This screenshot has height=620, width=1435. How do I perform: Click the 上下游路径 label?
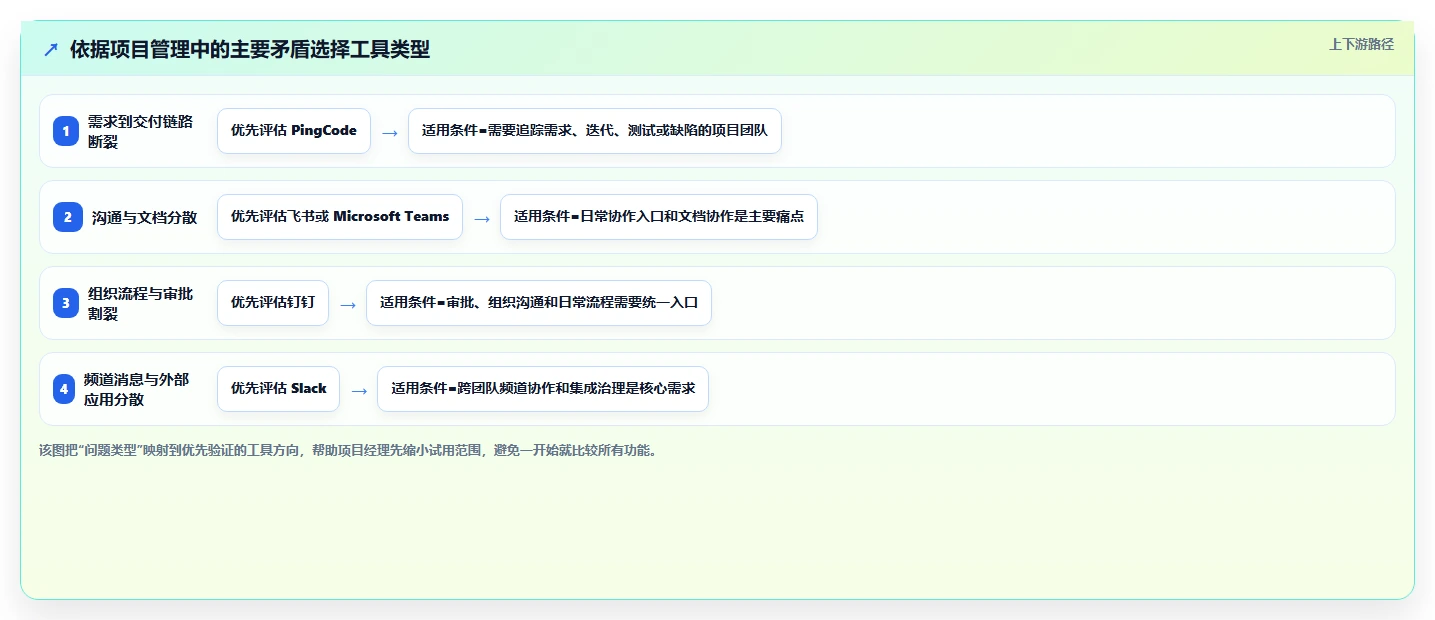click(x=1361, y=44)
